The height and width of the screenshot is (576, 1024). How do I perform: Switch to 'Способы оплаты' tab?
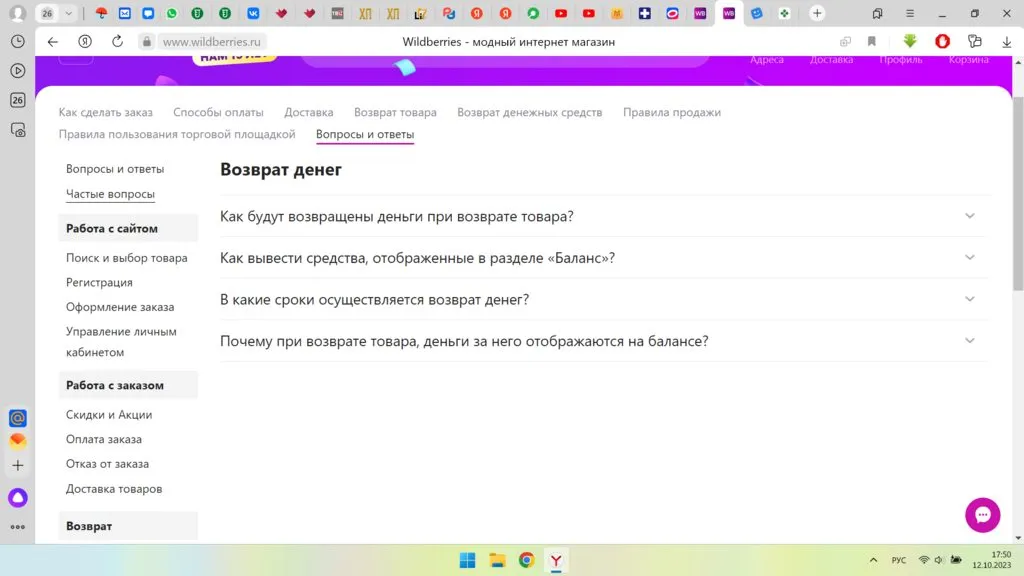(x=218, y=112)
